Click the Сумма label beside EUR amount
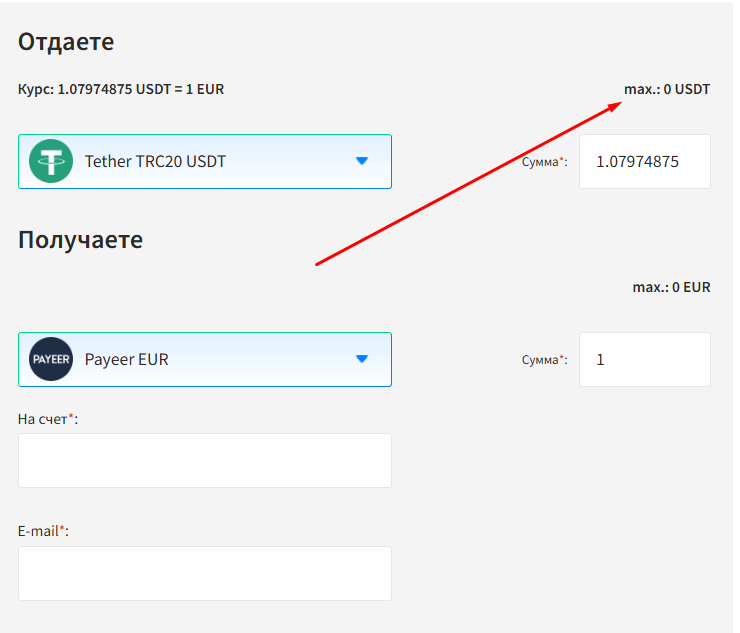The image size is (740, 633). tap(545, 360)
